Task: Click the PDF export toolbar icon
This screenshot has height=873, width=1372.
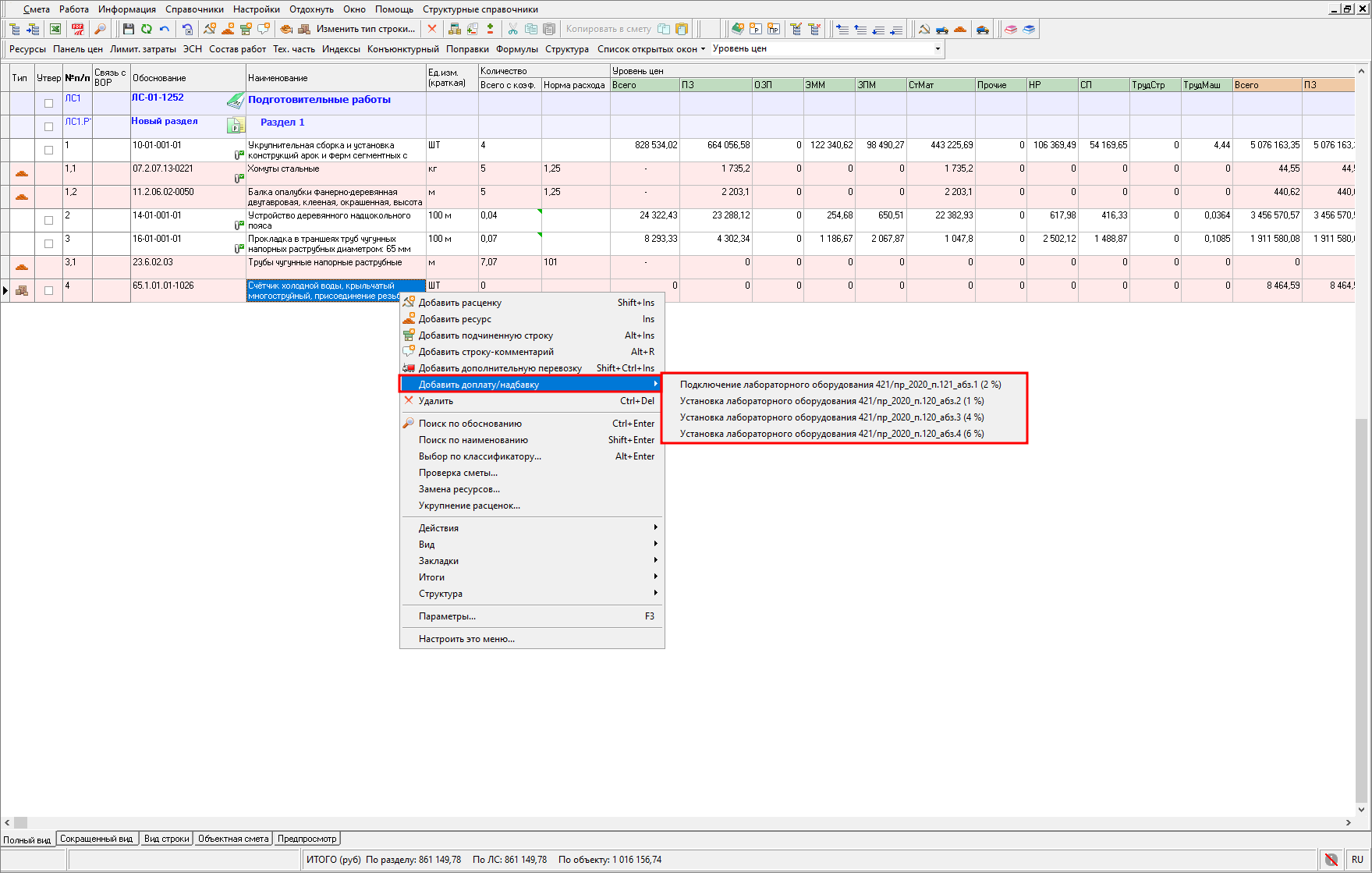Action: 78,29
